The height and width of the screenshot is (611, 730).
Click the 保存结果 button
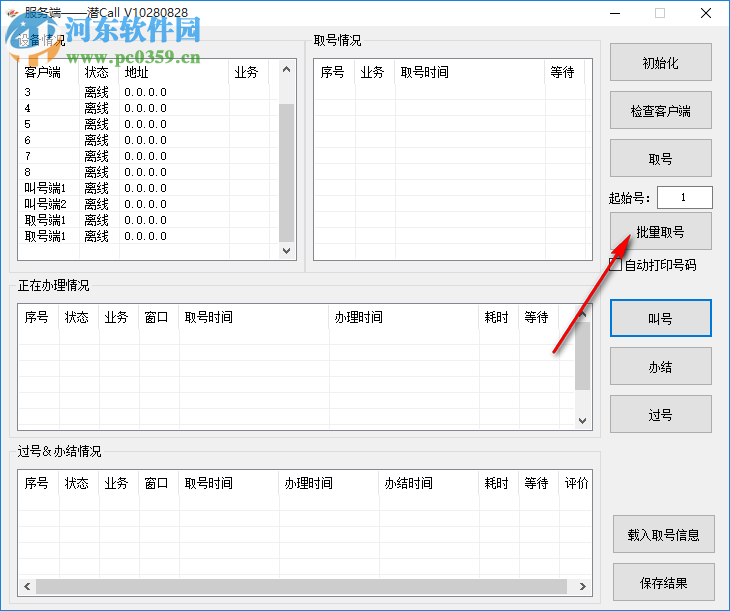pos(663,583)
